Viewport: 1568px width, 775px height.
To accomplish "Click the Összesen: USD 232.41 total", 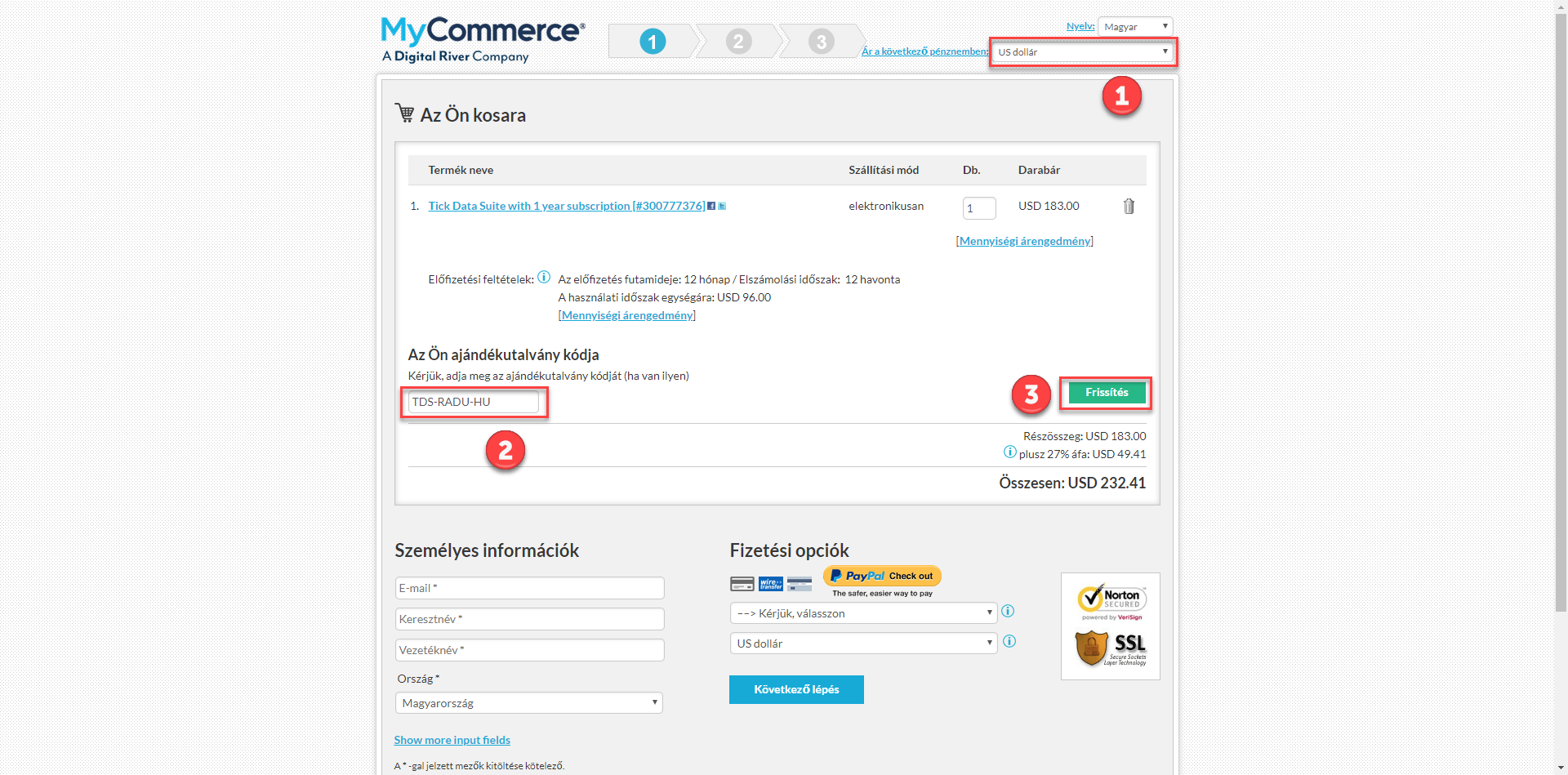I will (x=1072, y=483).
